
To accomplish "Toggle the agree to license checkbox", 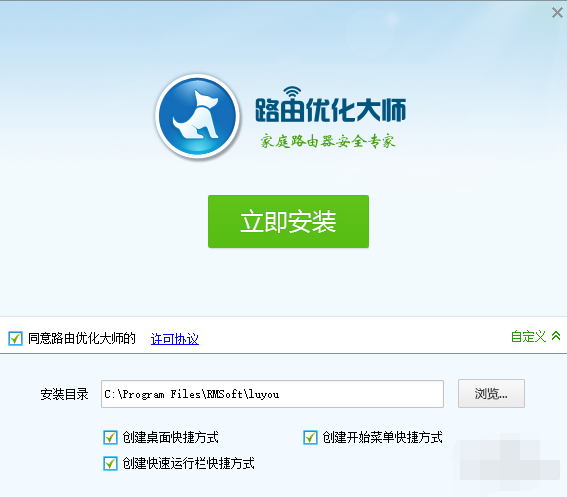I will tap(16, 339).
